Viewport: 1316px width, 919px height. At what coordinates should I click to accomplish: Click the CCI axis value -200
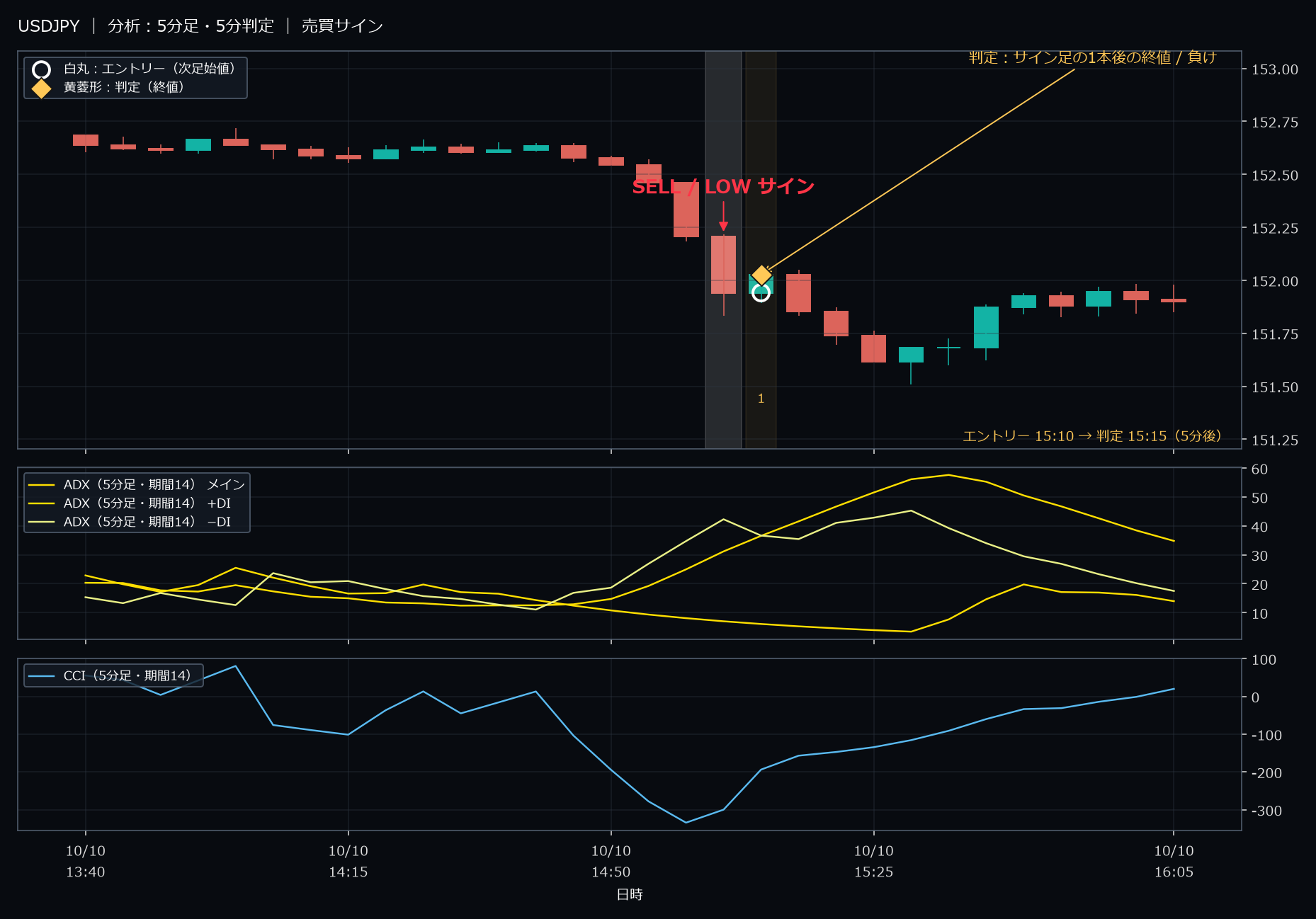tap(1266, 773)
